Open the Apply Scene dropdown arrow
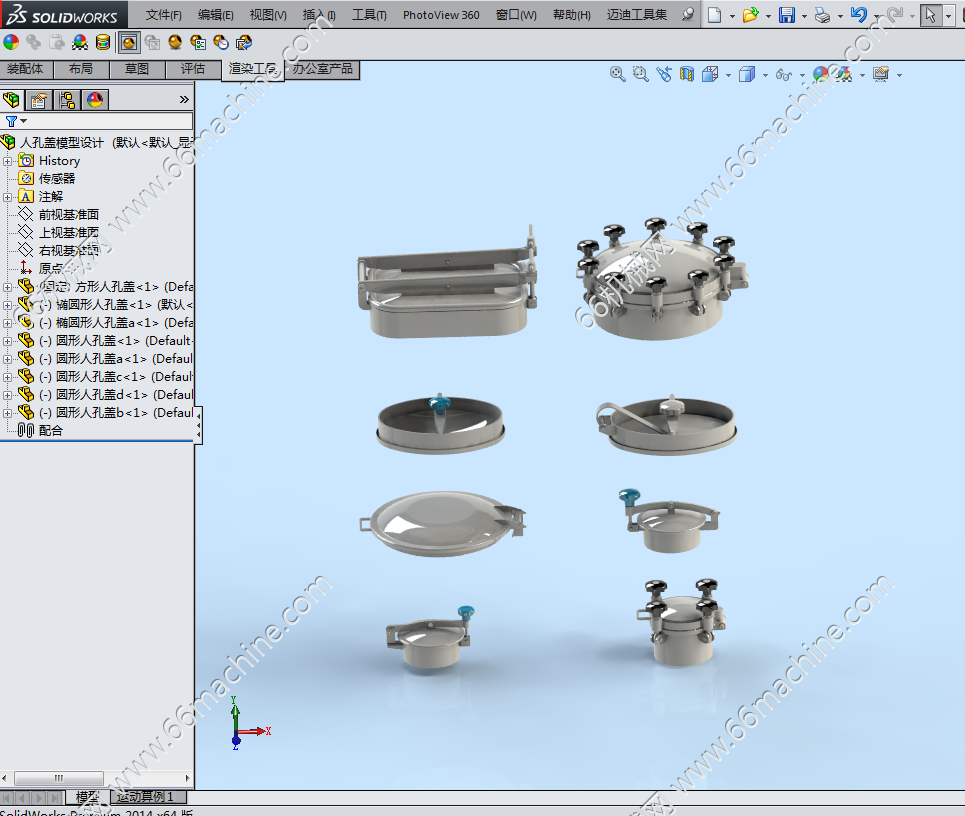 862,75
